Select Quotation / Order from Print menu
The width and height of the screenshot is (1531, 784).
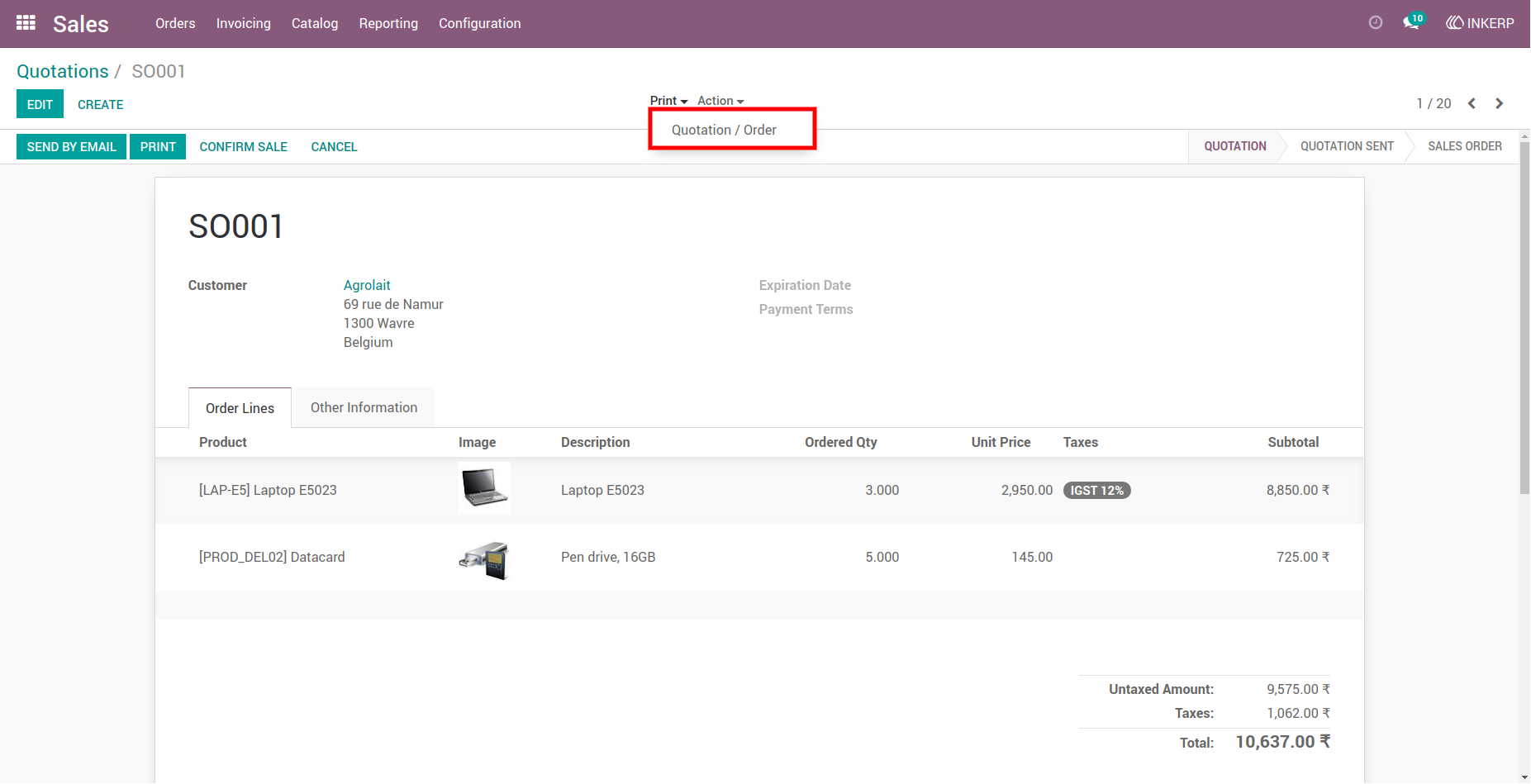724,130
